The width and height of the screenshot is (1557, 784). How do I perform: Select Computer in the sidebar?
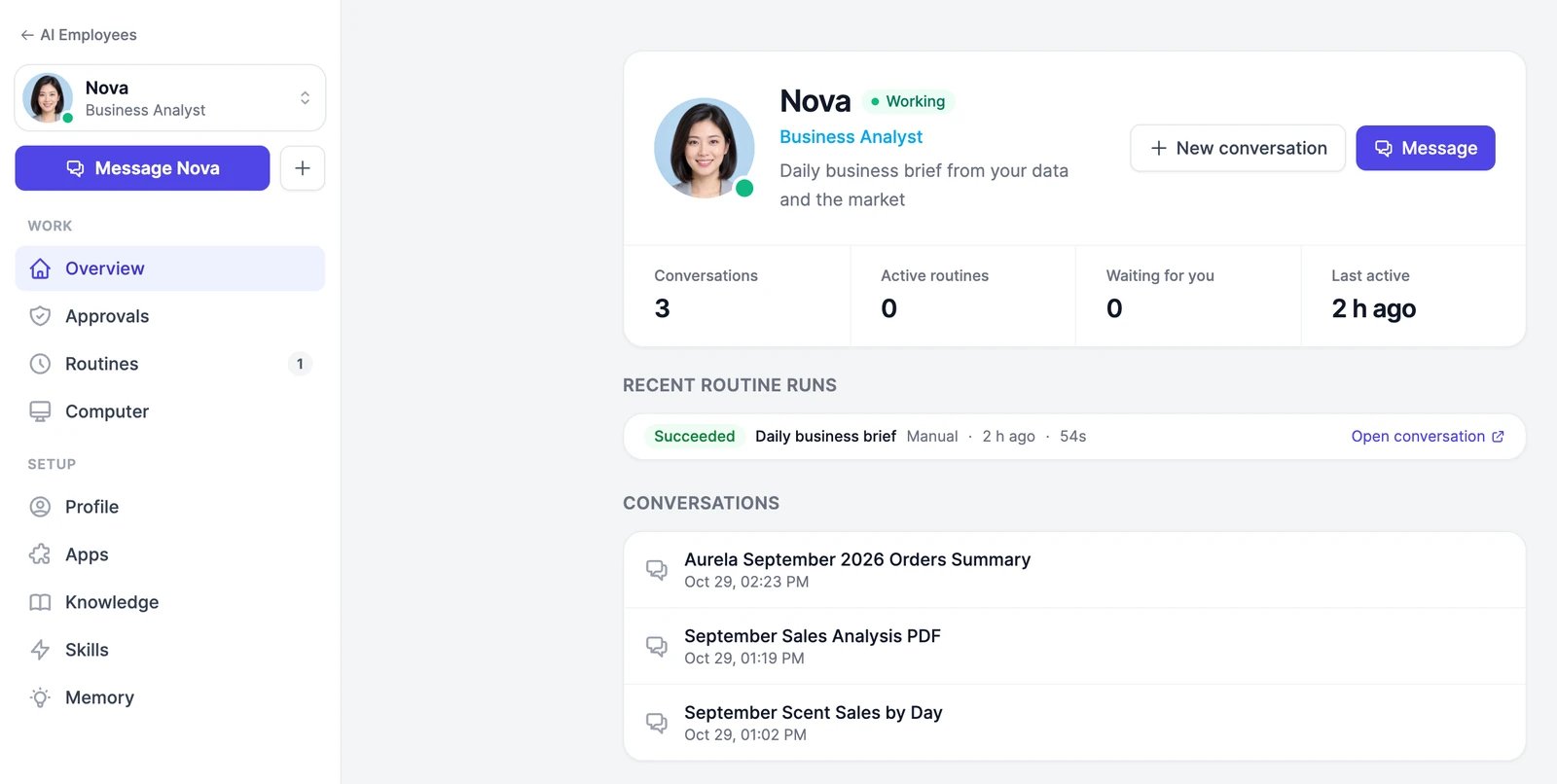170,411
